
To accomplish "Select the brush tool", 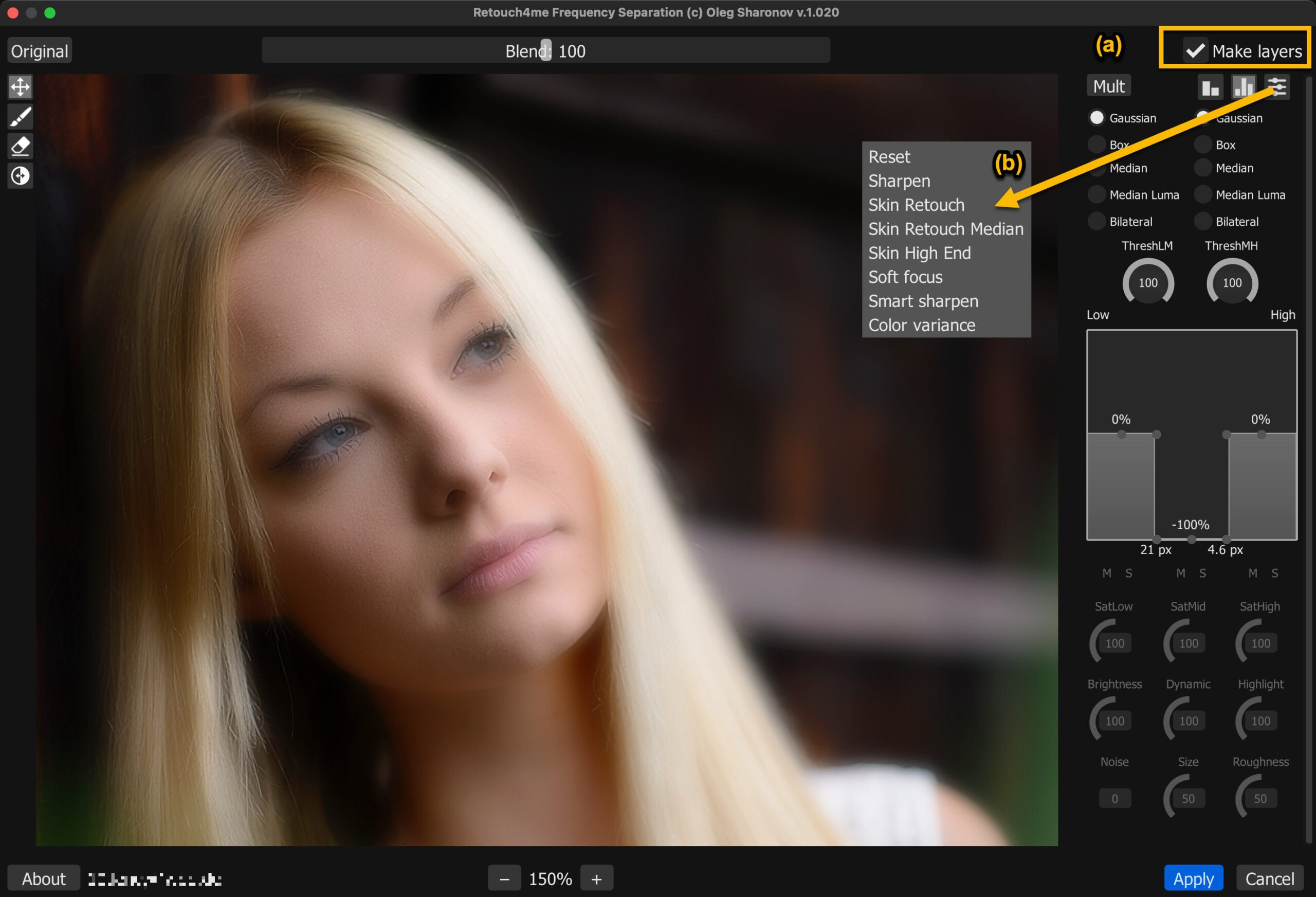I will coord(21,117).
